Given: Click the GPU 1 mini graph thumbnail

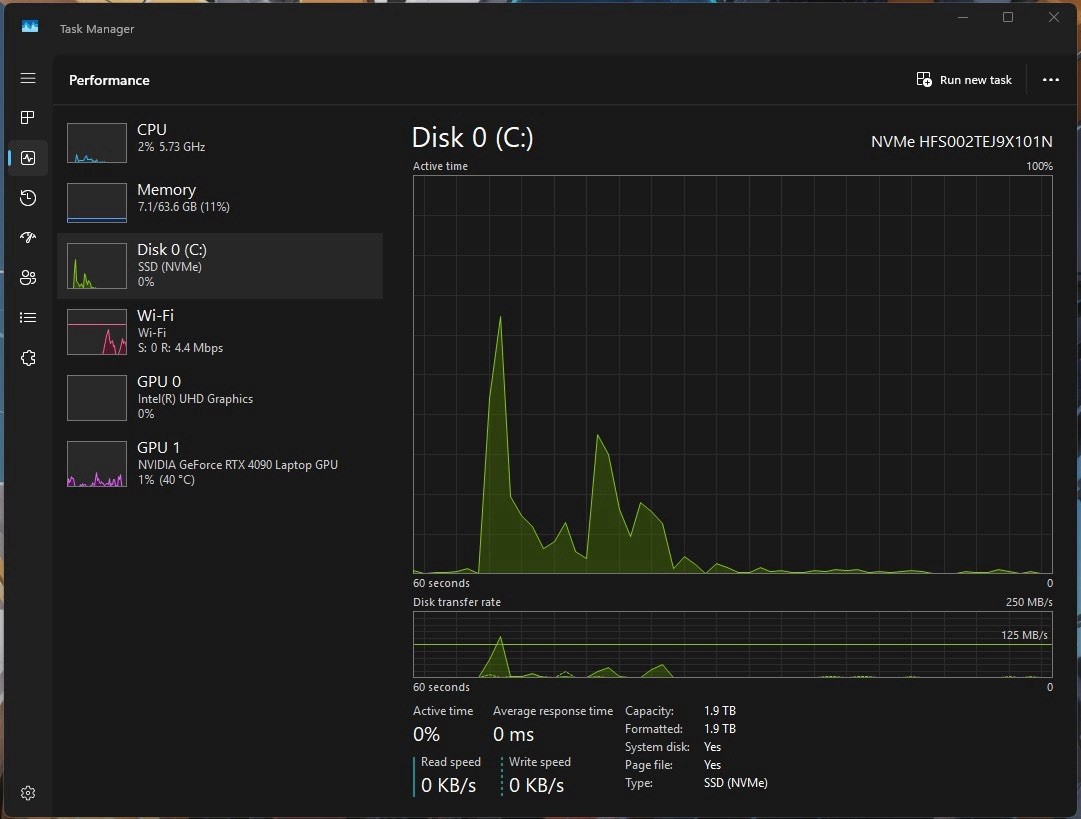Looking at the screenshot, I should pyautogui.click(x=97, y=464).
